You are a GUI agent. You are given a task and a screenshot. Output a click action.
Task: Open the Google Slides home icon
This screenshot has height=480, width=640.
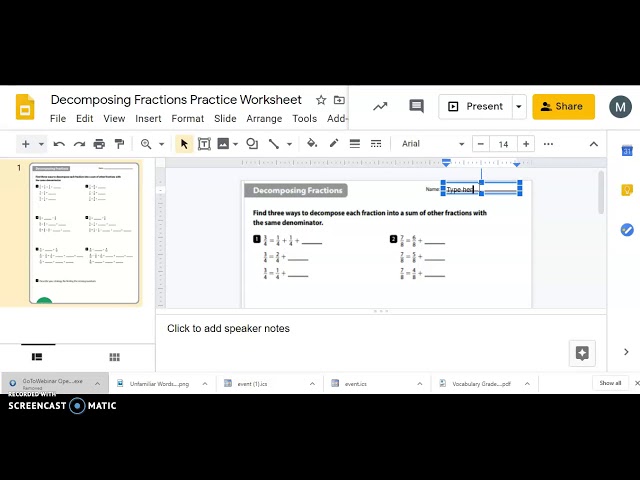click(x=25, y=107)
